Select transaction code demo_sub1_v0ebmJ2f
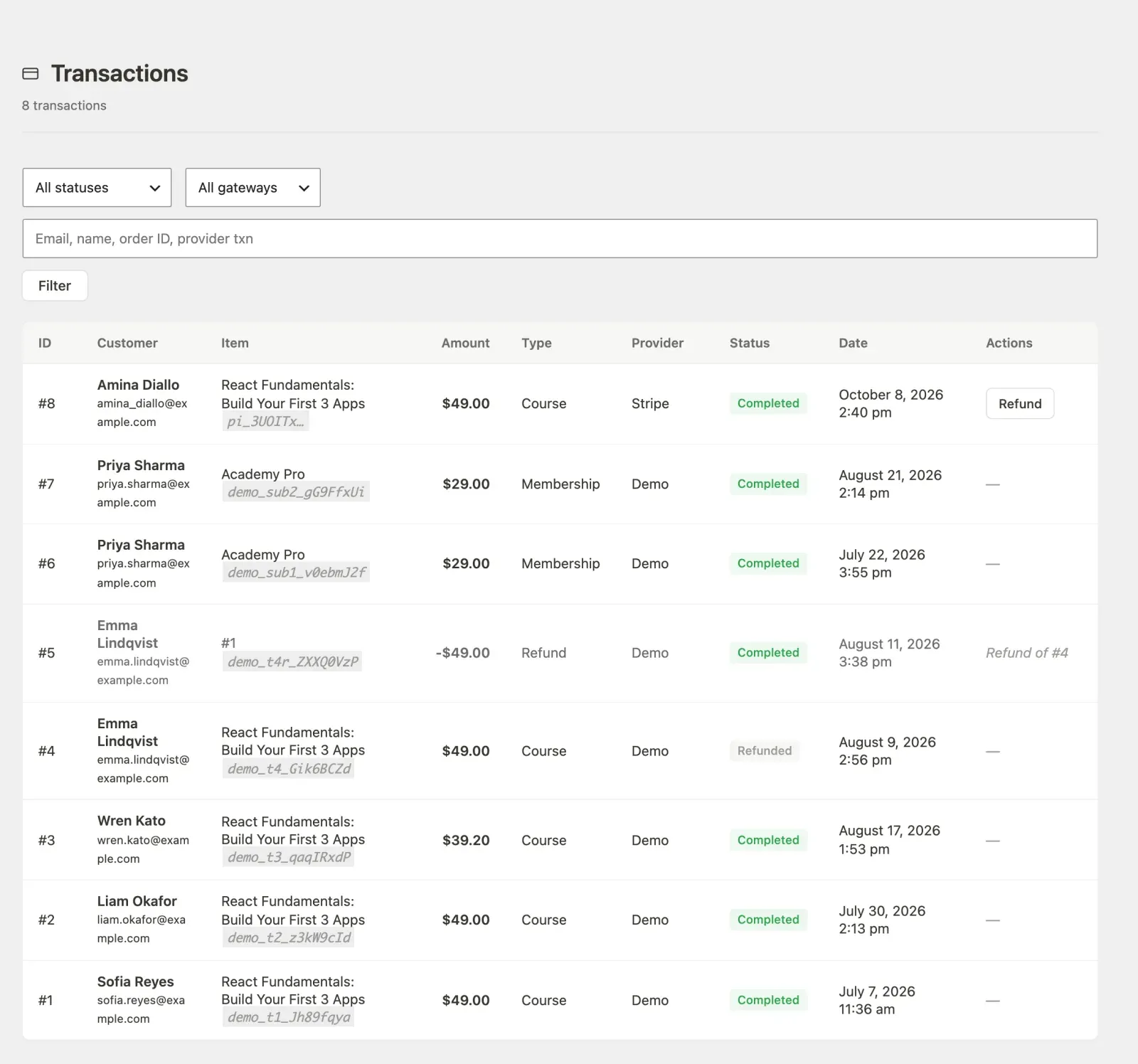 point(296,573)
